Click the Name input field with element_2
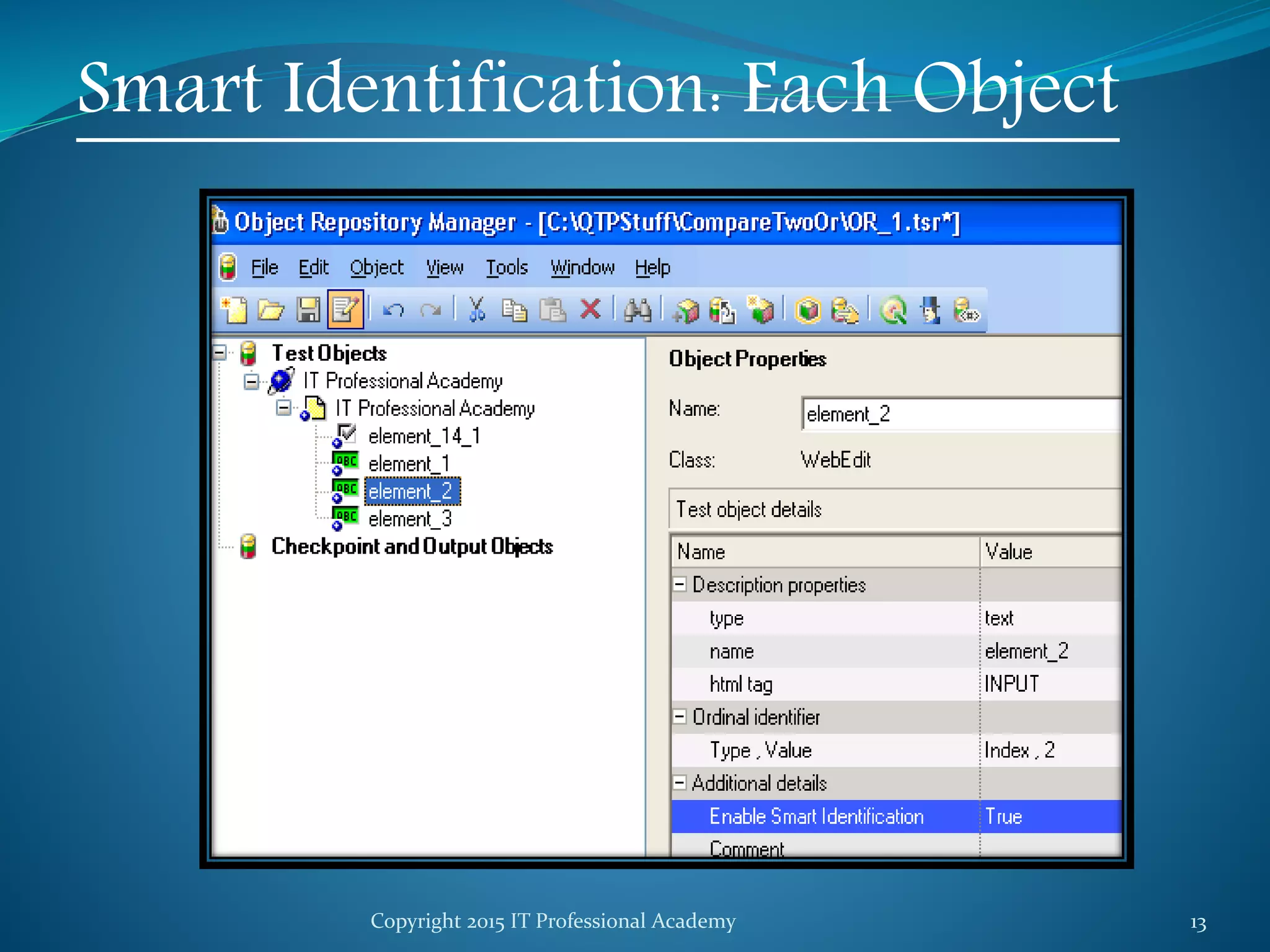 (961, 413)
